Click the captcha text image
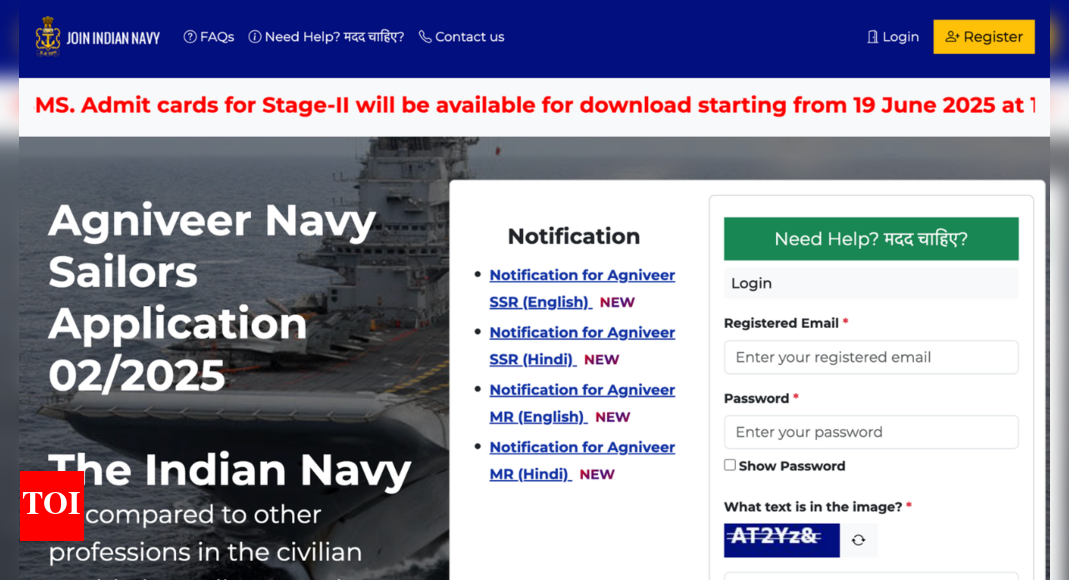The height and width of the screenshot is (580, 1069). pos(781,539)
